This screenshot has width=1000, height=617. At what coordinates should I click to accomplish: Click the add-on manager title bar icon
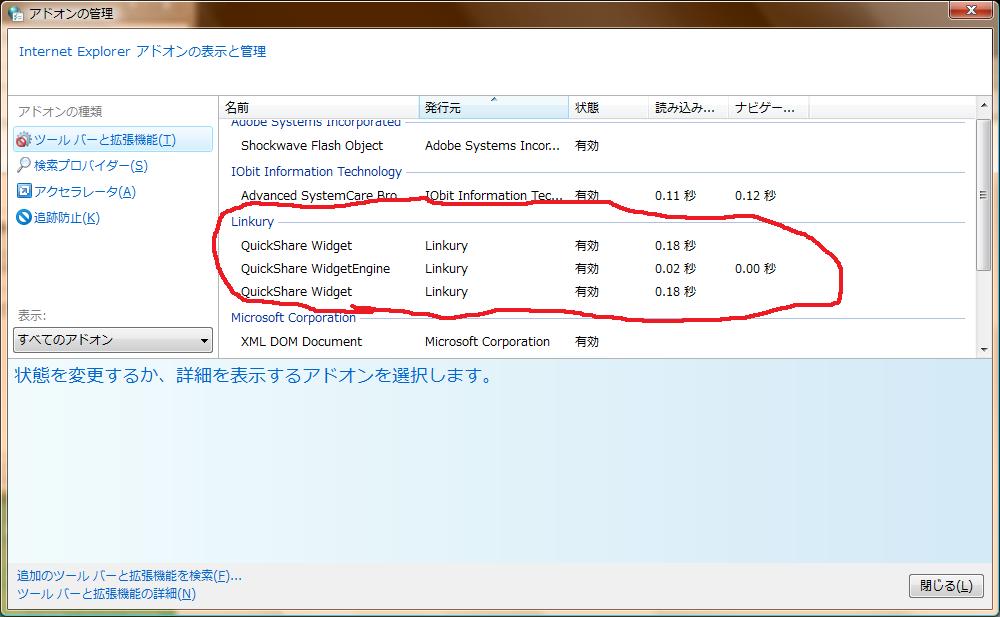pos(15,13)
